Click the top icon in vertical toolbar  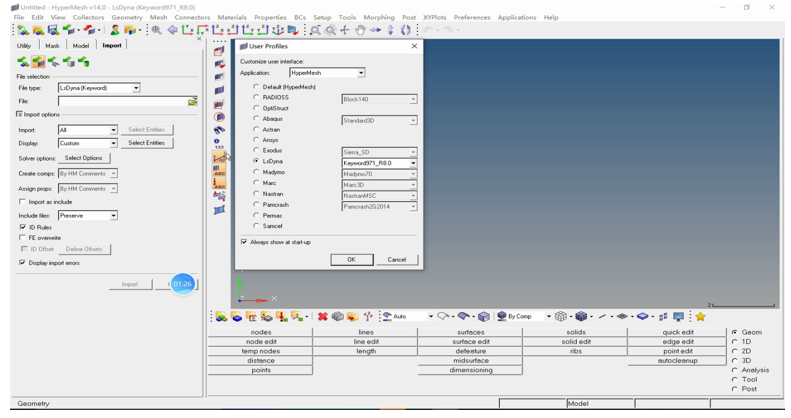click(x=219, y=51)
